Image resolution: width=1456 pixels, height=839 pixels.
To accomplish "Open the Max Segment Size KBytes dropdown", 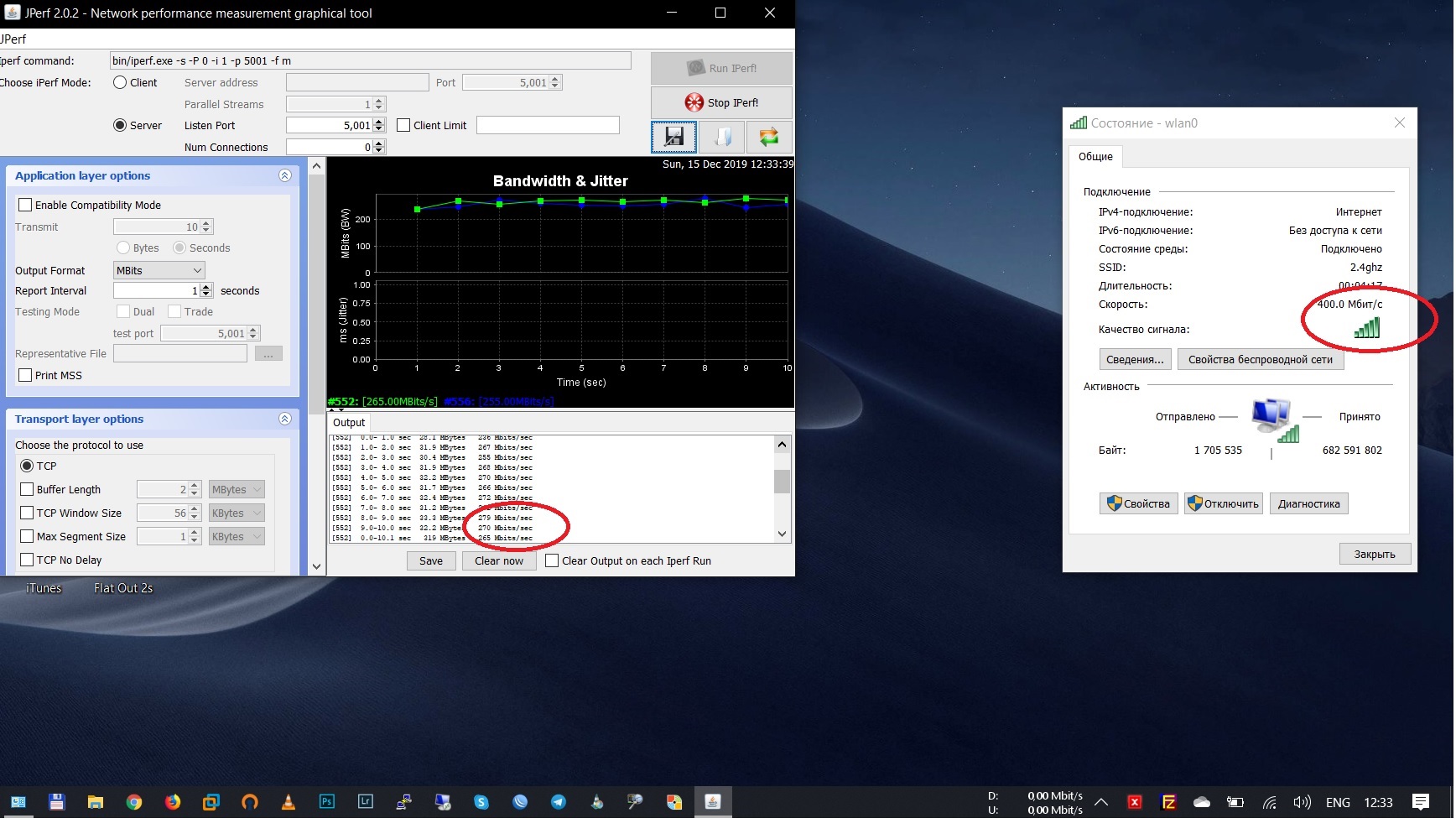I will [x=237, y=536].
